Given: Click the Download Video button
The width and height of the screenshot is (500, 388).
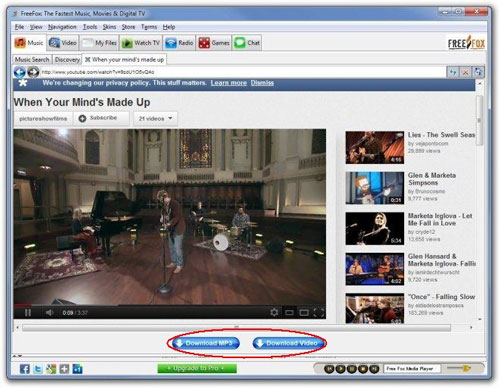Looking at the screenshot, I should tap(289, 343).
